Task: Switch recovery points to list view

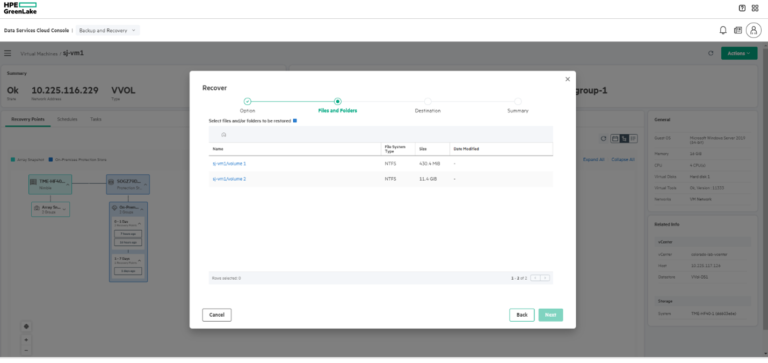Action: tap(633, 139)
